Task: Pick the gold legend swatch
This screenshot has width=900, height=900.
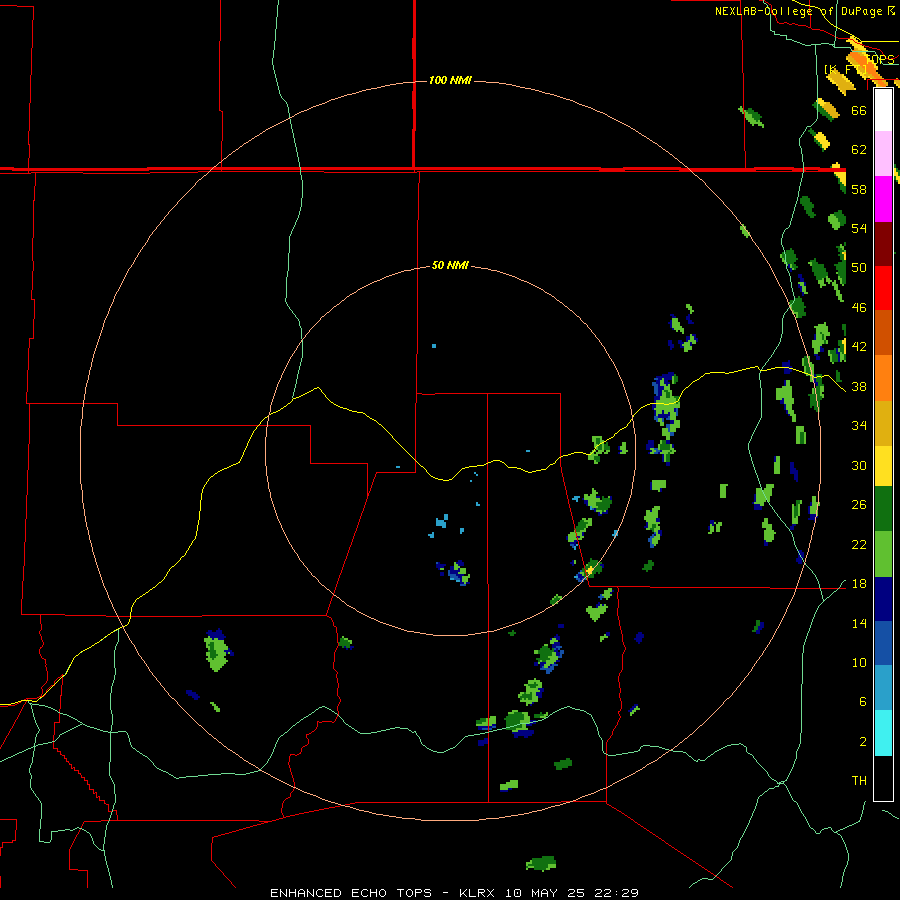Action: [883, 423]
